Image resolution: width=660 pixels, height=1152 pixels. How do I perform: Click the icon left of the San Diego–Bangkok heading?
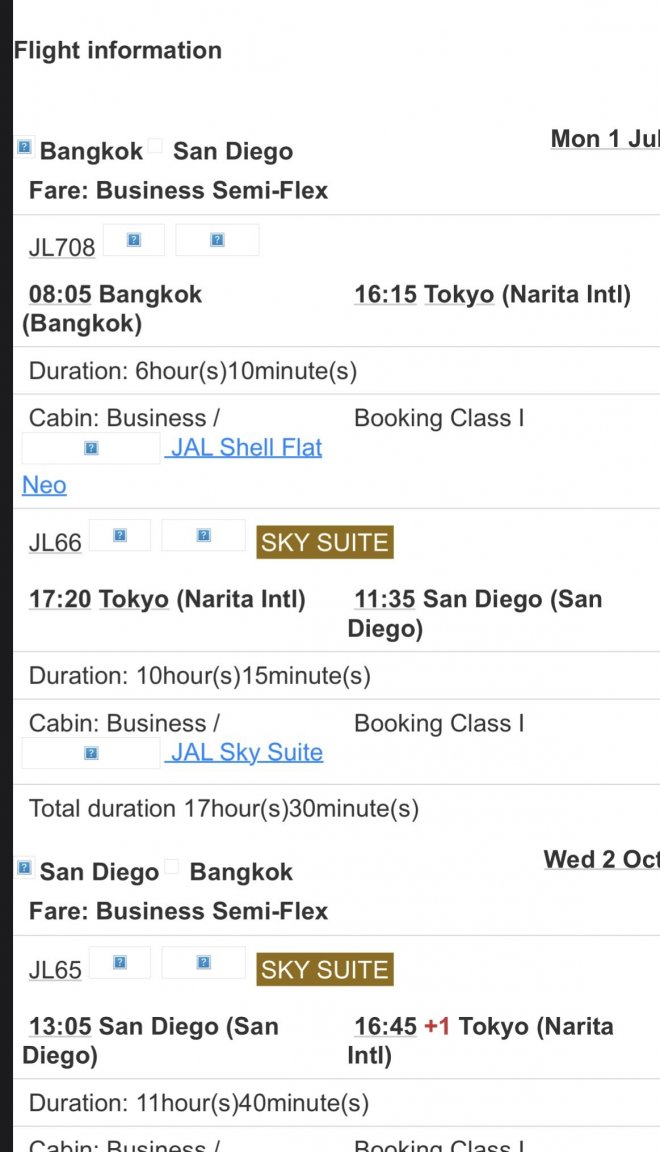pos(24,868)
